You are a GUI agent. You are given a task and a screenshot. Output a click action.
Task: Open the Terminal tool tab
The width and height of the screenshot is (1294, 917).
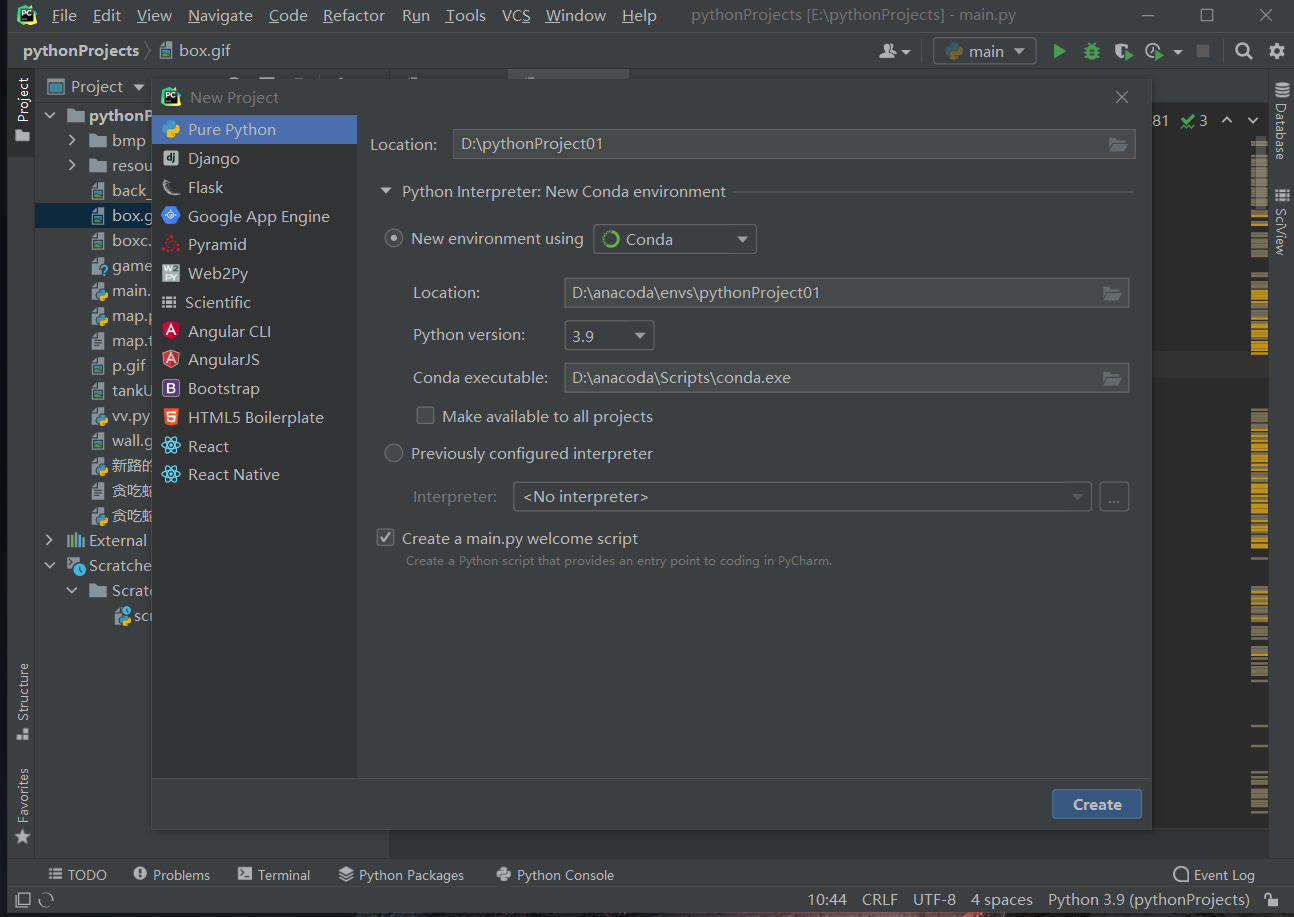pos(274,875)
